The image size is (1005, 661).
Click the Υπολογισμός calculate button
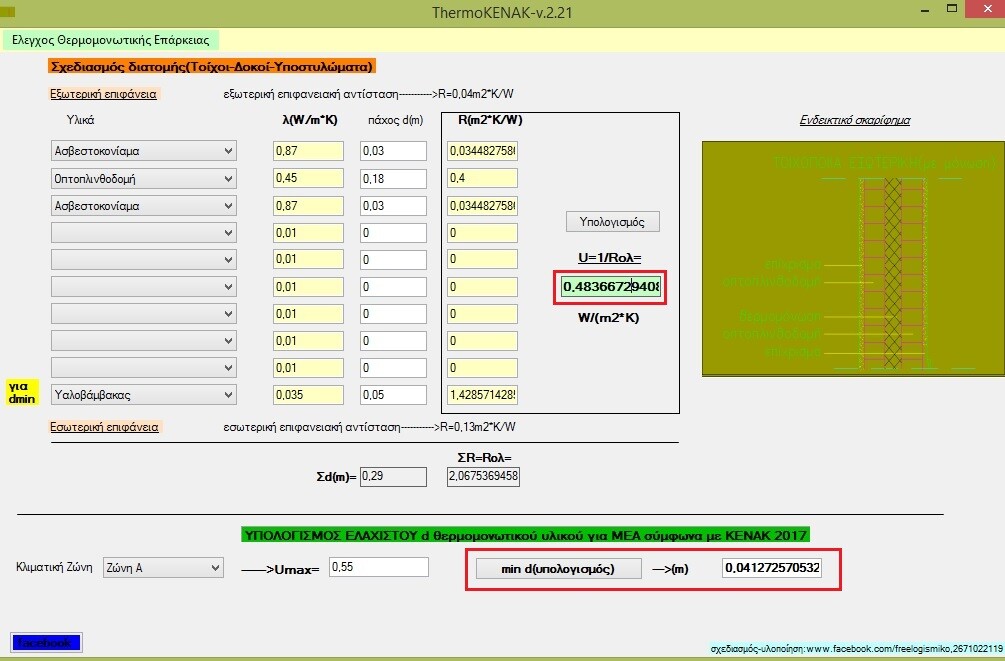(612, 221)
